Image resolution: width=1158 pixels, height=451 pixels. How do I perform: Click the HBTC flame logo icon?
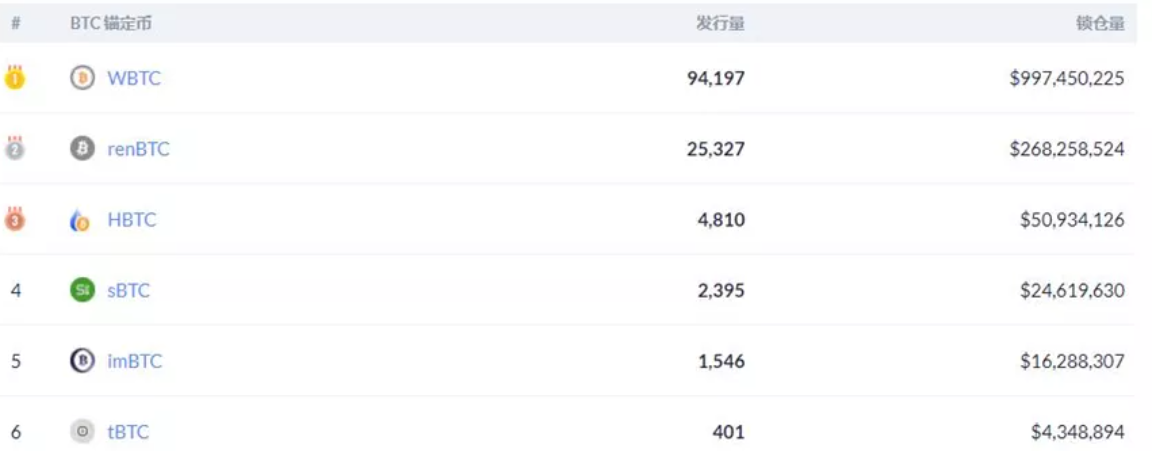click(80, 220)
